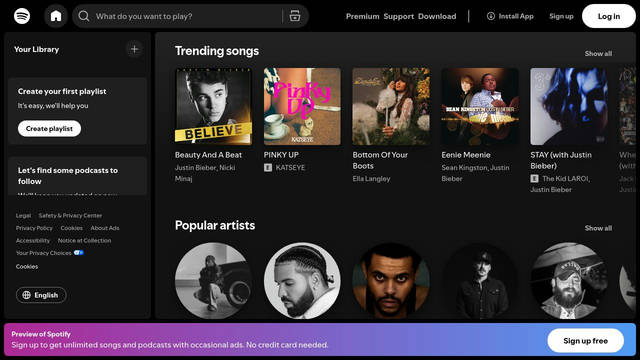Screen dimensions: 640x360
Task: Open PINKY UP album cover
Action: 302,107
